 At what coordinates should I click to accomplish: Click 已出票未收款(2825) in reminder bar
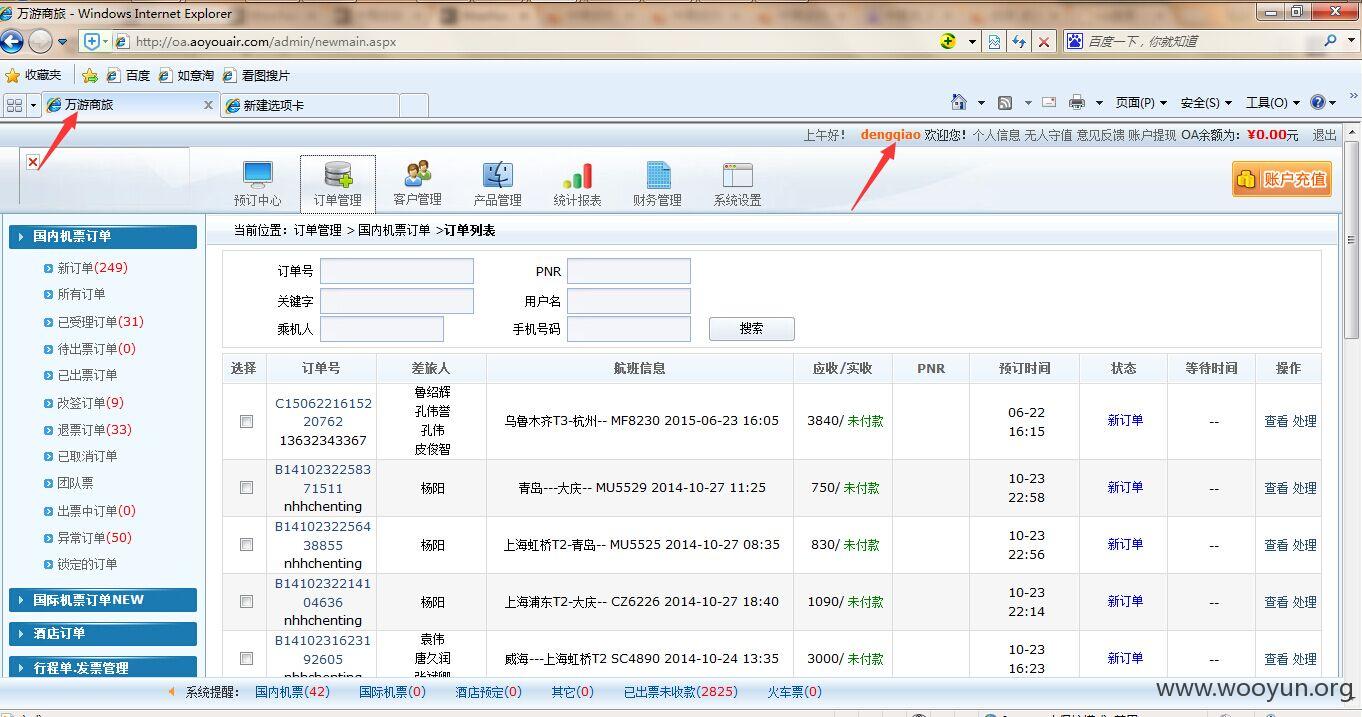(680, 691)
